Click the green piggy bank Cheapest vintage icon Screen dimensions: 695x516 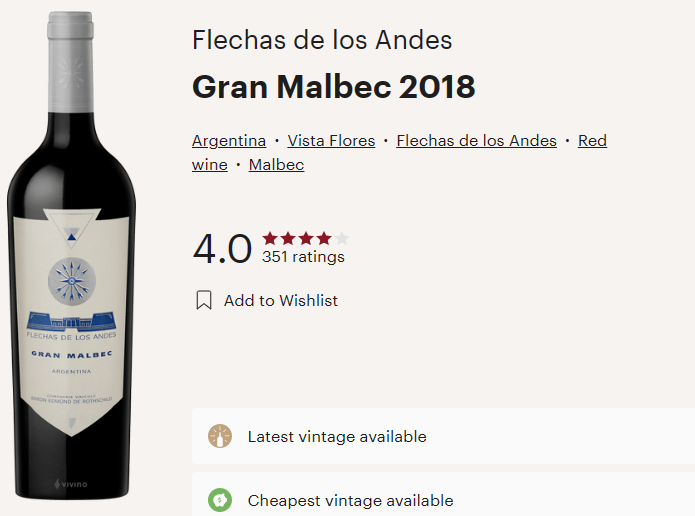coord(220,500)
